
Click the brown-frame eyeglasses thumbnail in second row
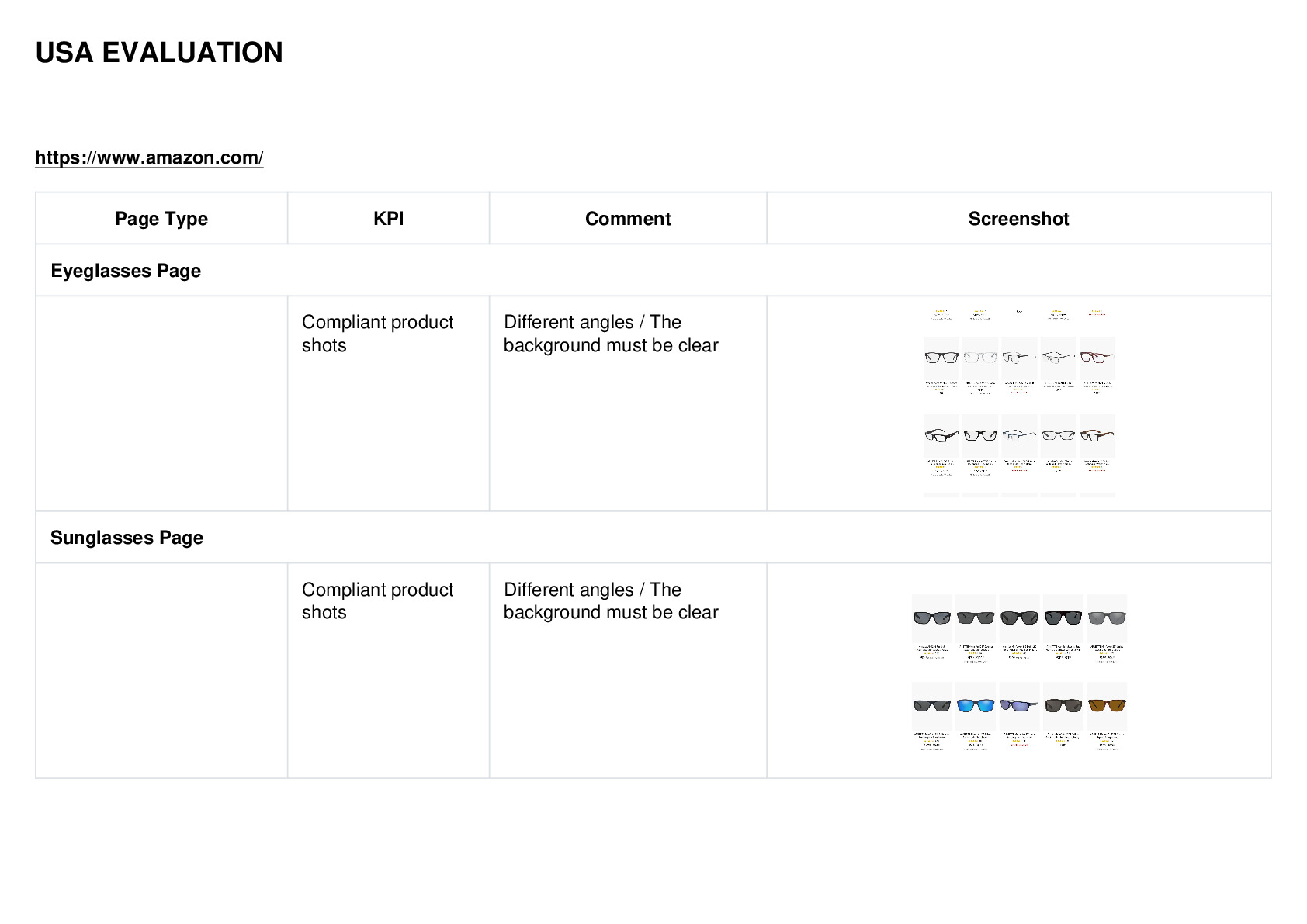coord(1097,435)
